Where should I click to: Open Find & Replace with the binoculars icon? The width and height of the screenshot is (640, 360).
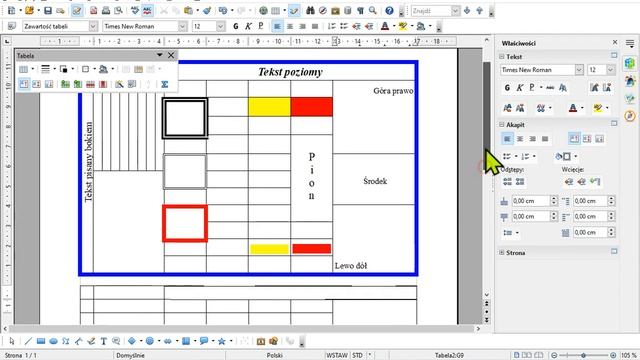pos(310,11)
